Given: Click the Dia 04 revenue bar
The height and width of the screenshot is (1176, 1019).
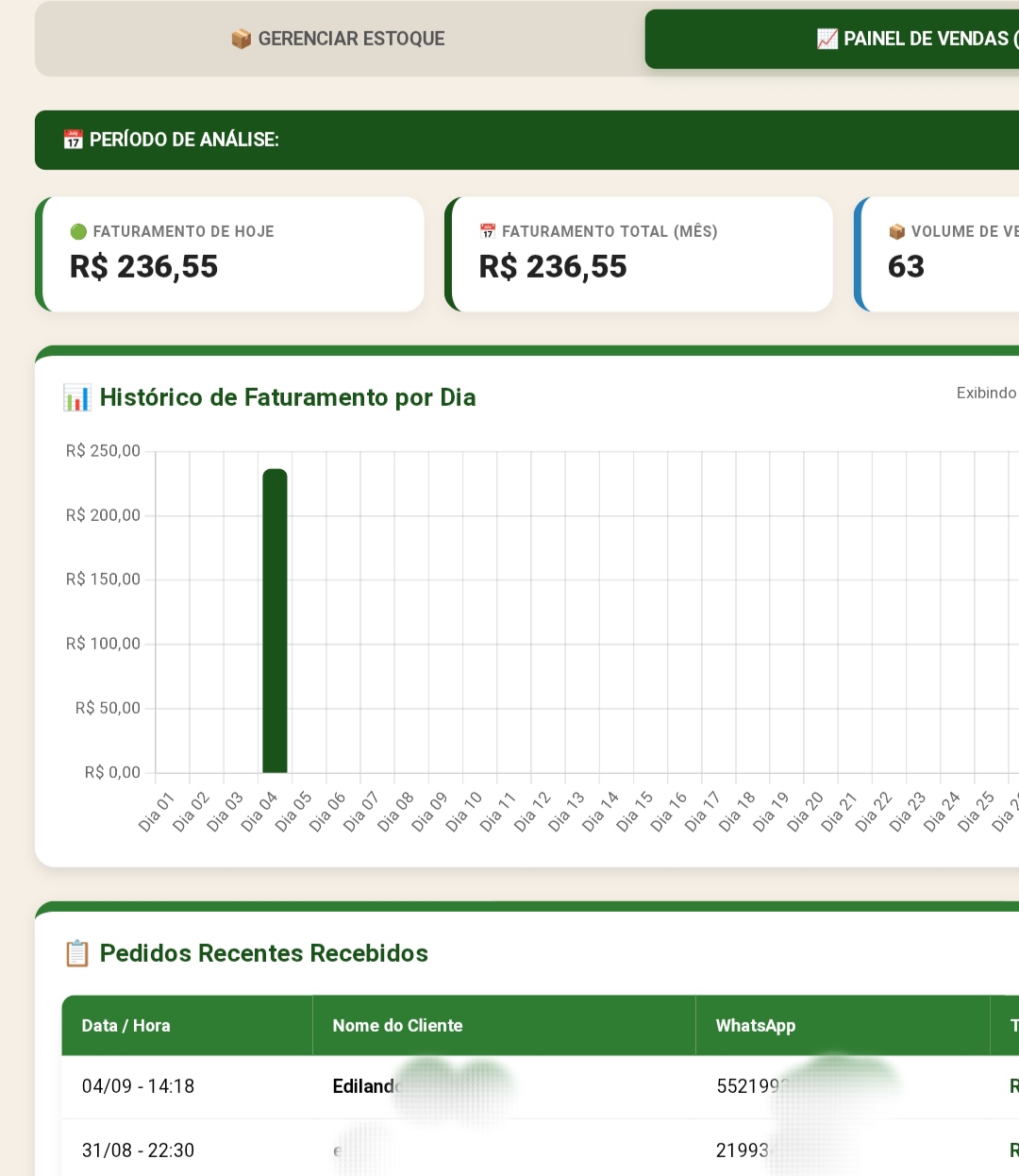Looking at the screenshot, I should pos(275,620).
